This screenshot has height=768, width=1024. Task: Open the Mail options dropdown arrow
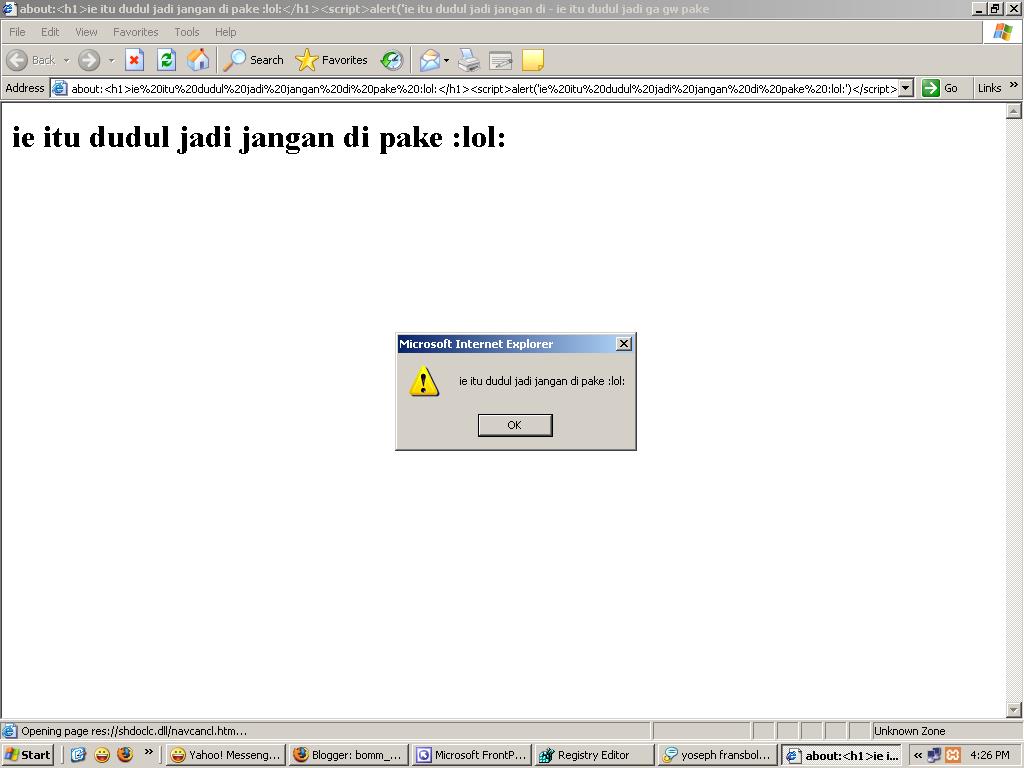(447, 60)
